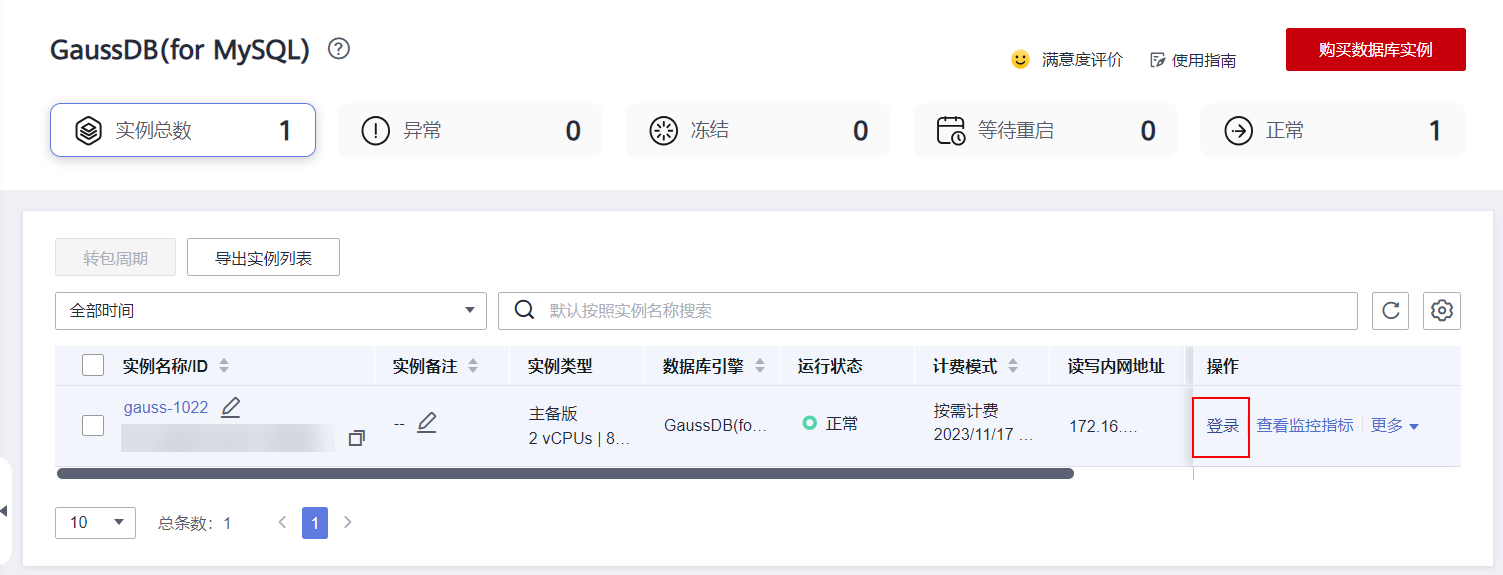
Task: Open the column settings gear icon
Action: 1442,311
